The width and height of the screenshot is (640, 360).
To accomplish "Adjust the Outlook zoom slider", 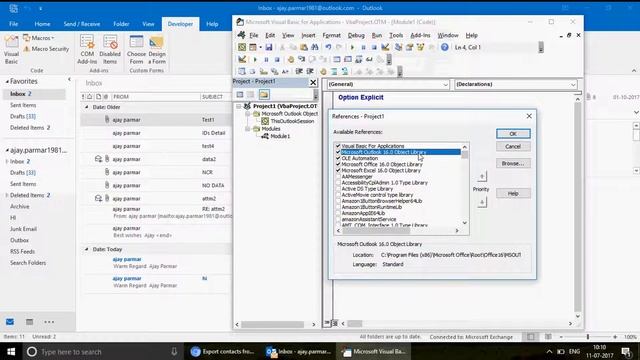I will click(588, 337).
